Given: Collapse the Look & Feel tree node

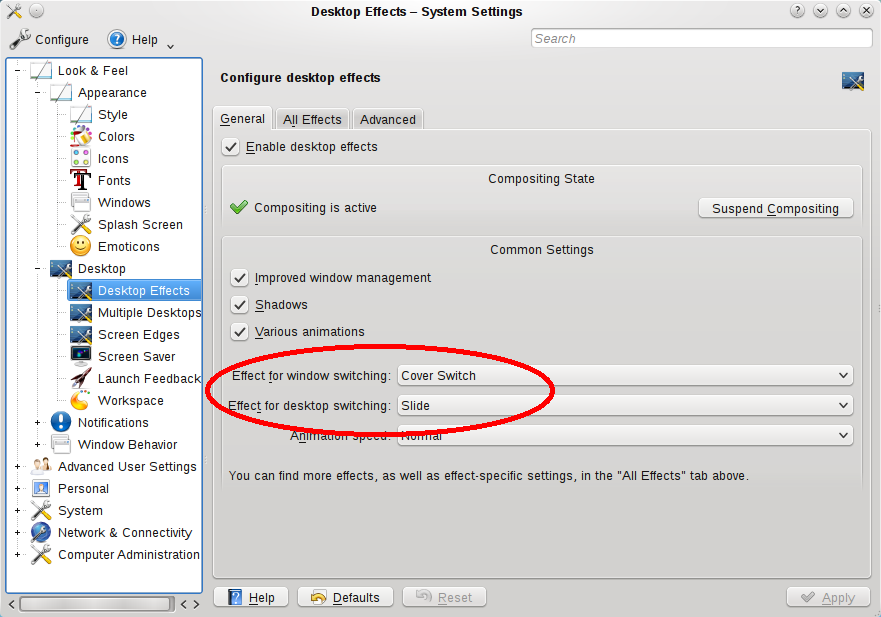Looking at the screenshot, I should click(17, 71).
